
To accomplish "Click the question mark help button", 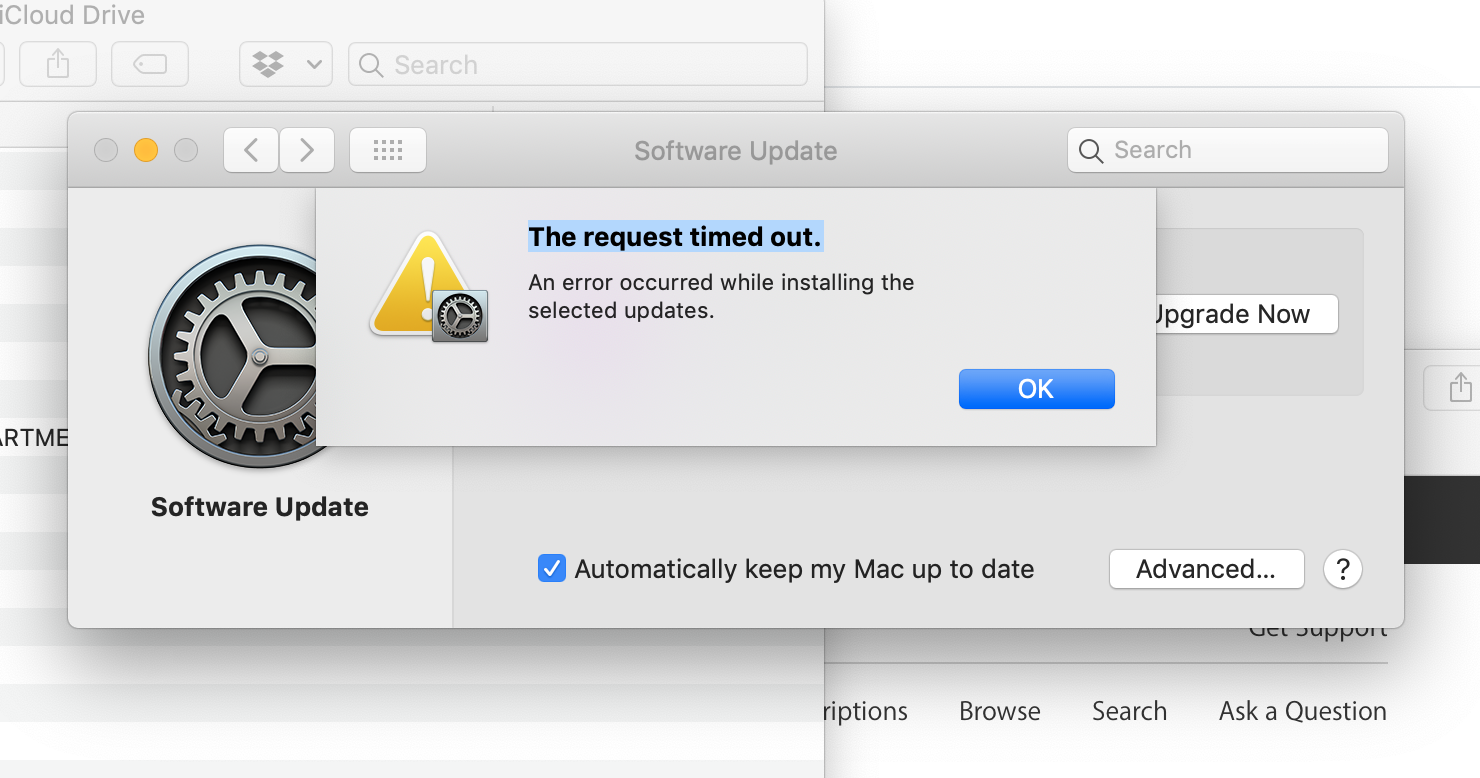I will tap(1343, 569).
